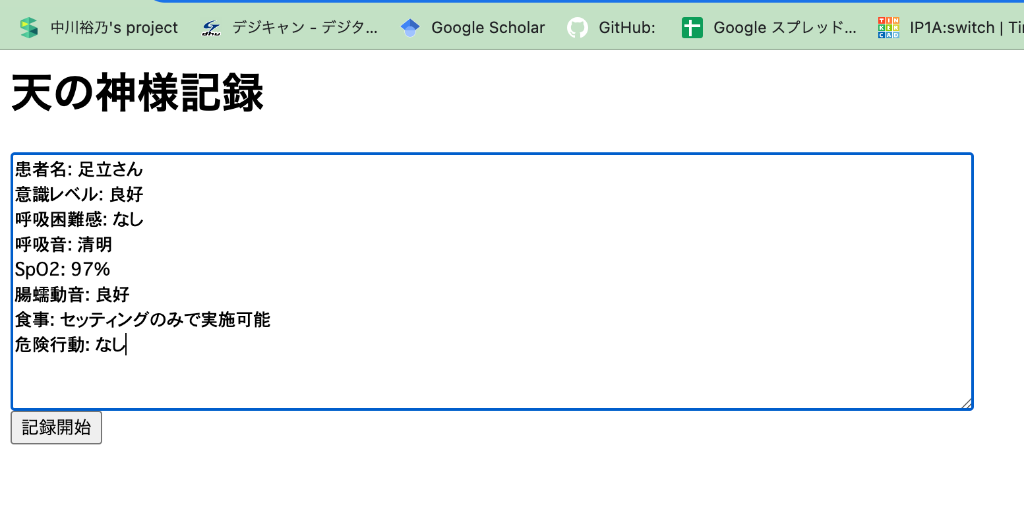Click the 意識レベル: 良好 line
This screenshot has width=1024, height=527.
coord(79,195)
